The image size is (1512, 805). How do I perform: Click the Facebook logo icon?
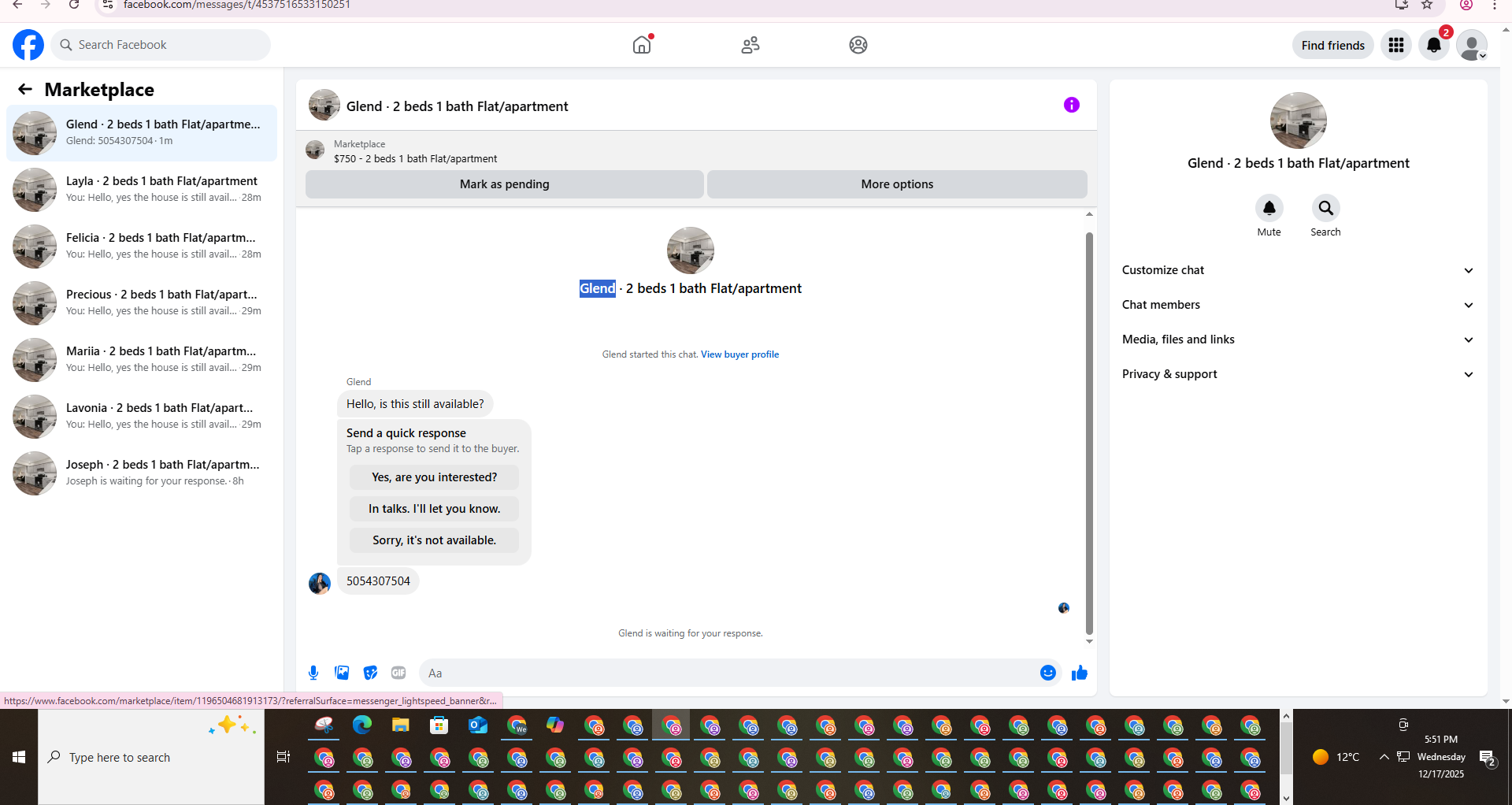tap(28, 45)
